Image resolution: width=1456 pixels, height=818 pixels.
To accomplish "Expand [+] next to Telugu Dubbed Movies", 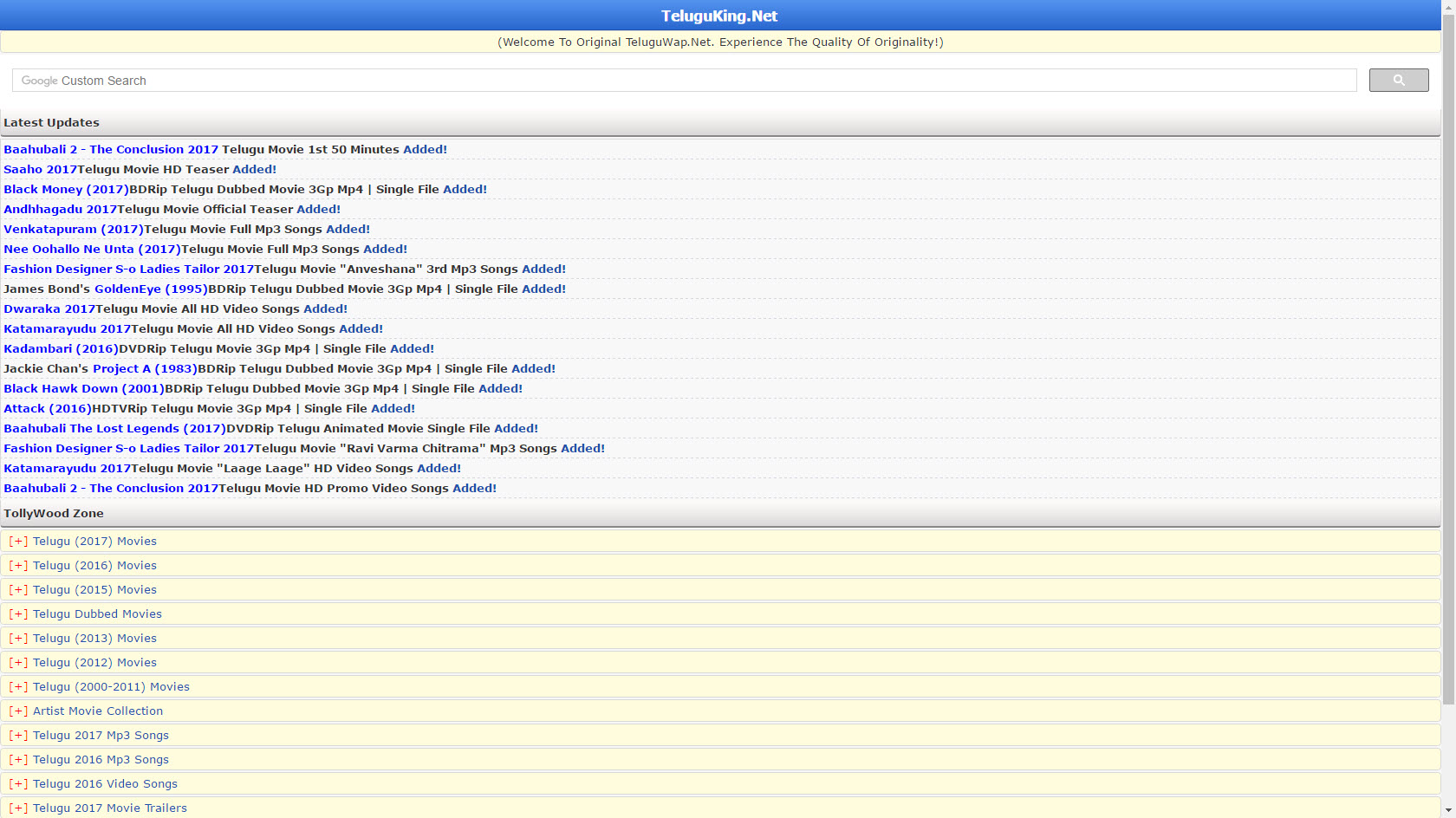I will pyautogui.click(x=18, y=613).
